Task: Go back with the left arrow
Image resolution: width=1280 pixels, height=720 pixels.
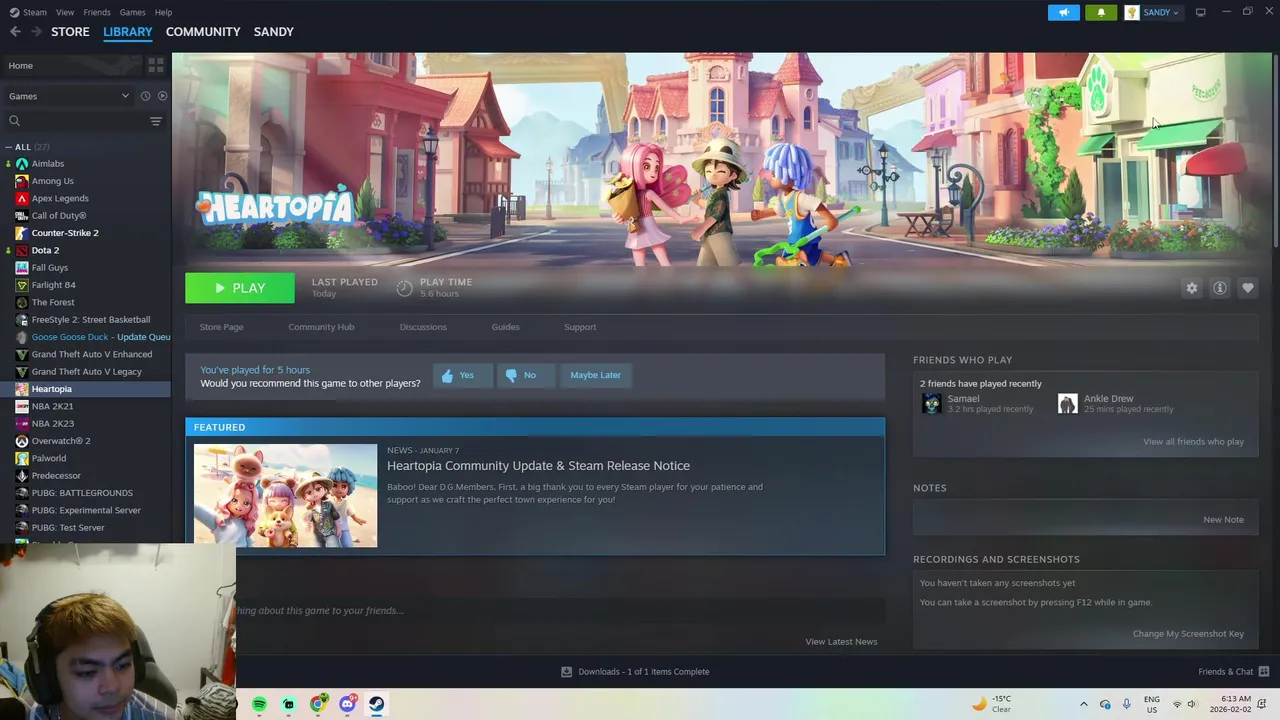Action: click(x=15, y=32)
